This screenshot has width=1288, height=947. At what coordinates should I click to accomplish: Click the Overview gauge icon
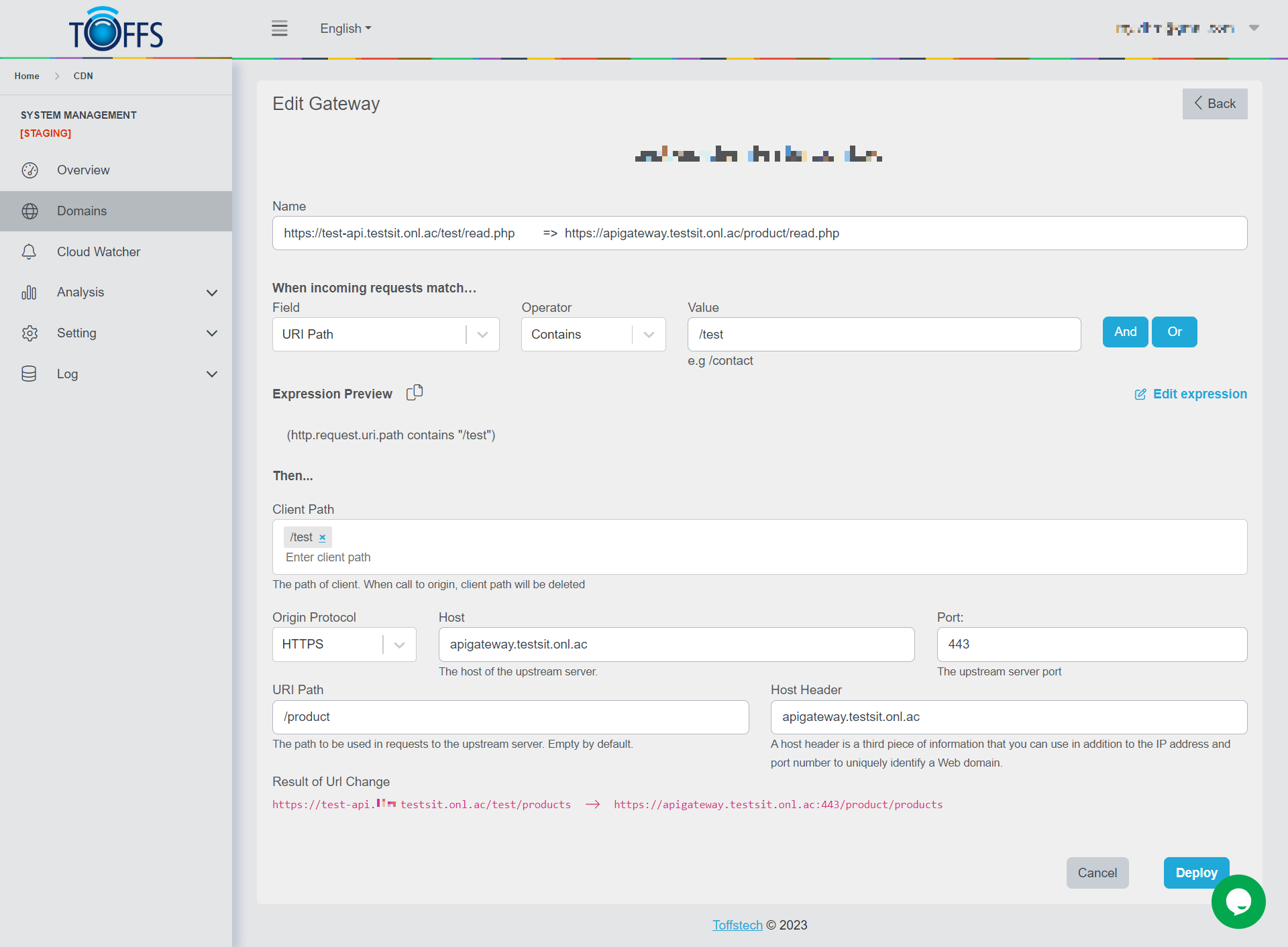(30, 170)
